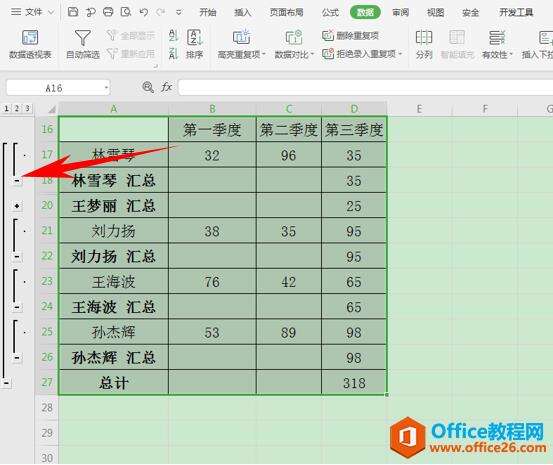Viewport: 553px width, 465px height.
Task: Show outline level 1
Action: 6,108
